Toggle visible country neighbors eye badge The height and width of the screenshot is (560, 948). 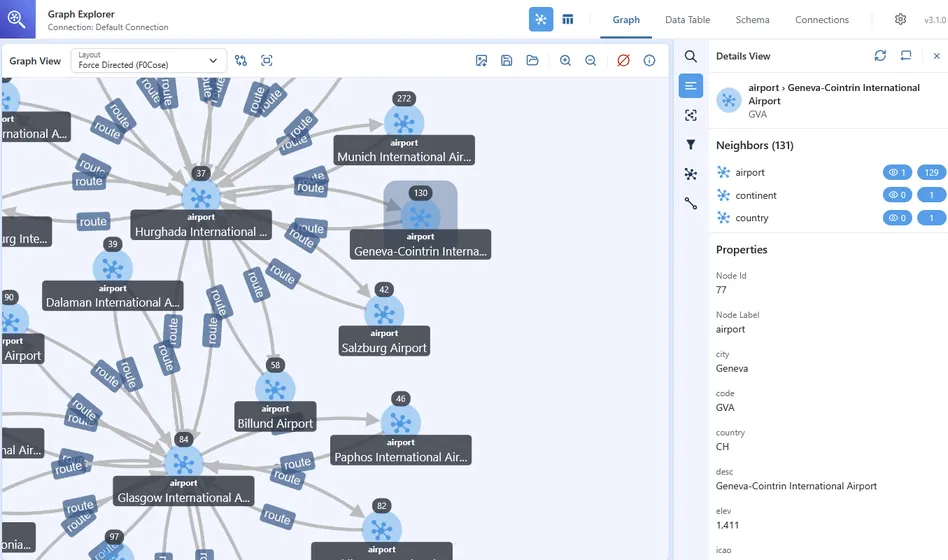[897, 218]
